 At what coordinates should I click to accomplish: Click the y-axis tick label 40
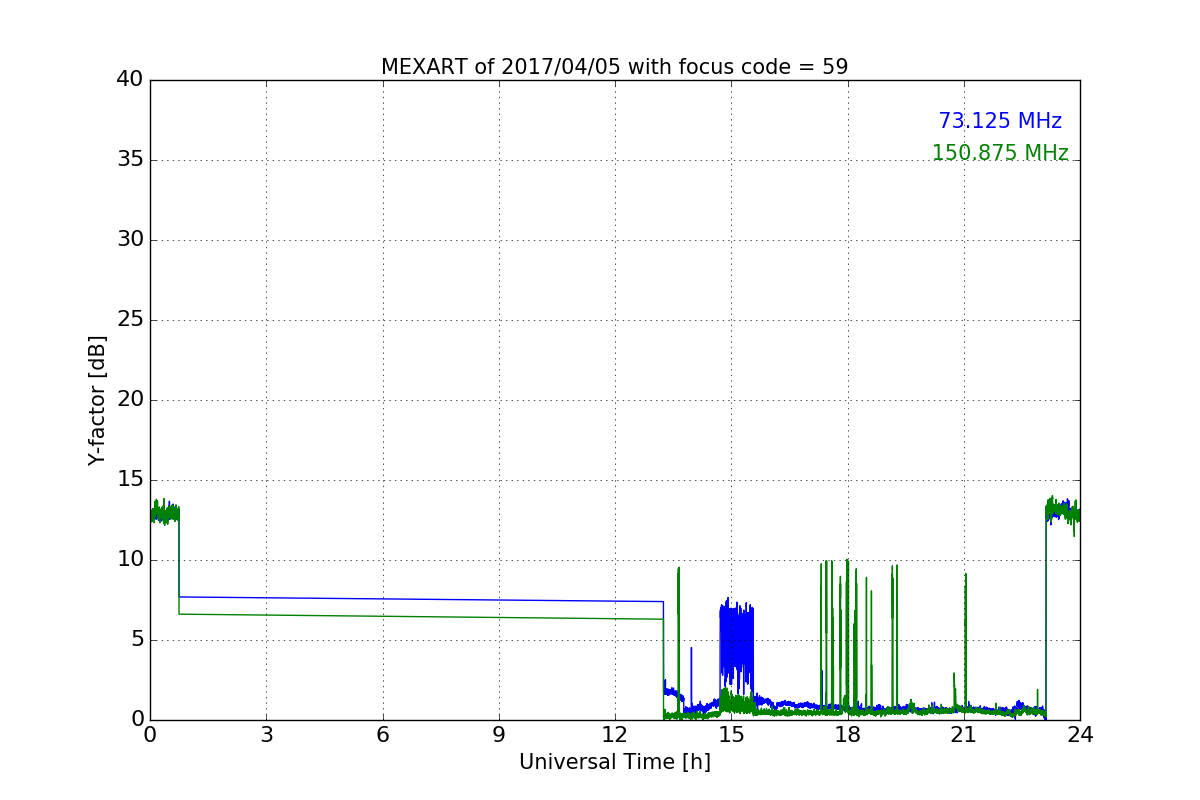pos(129,80)
